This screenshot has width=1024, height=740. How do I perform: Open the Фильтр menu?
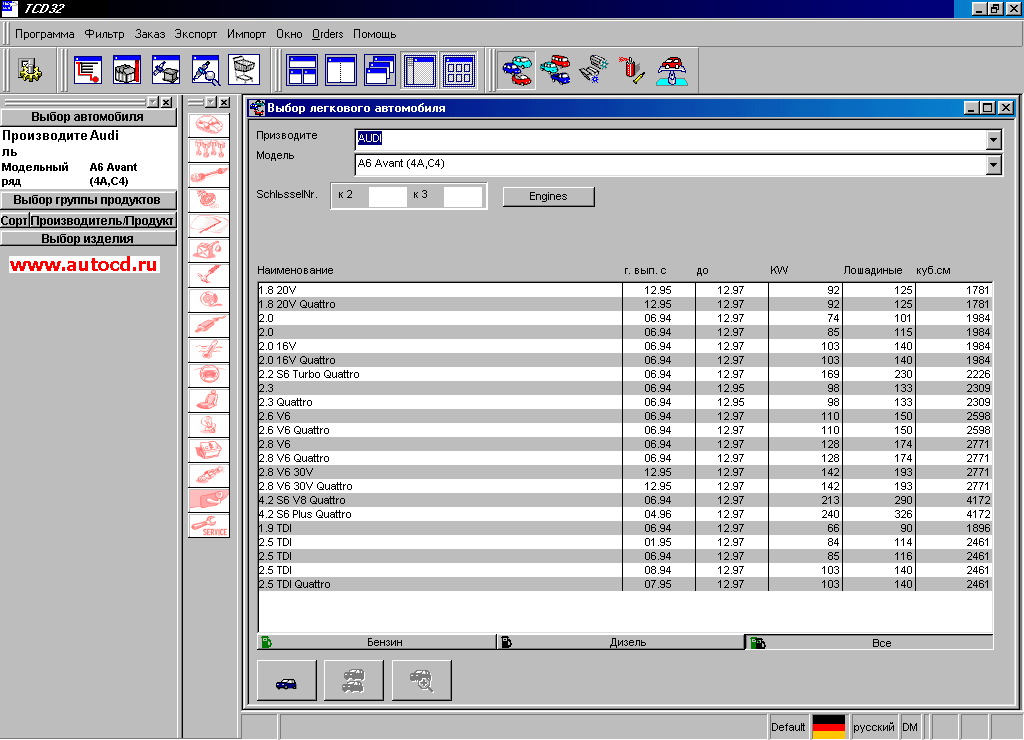point(104,34)
